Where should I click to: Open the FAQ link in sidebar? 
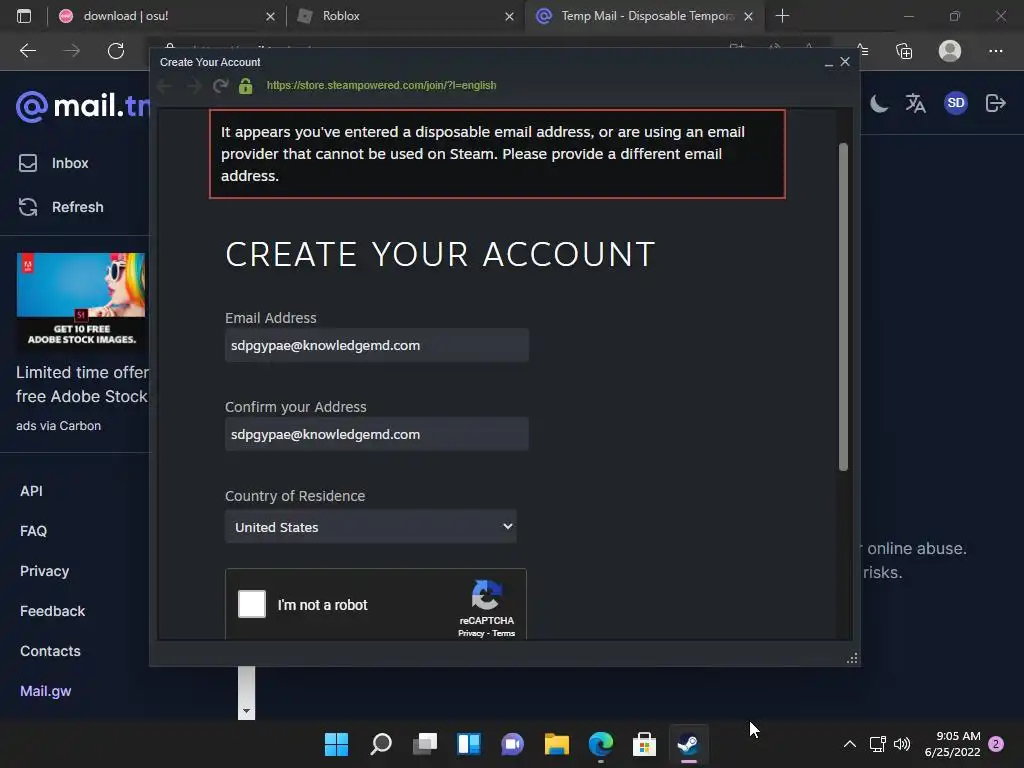click(33, 531)
